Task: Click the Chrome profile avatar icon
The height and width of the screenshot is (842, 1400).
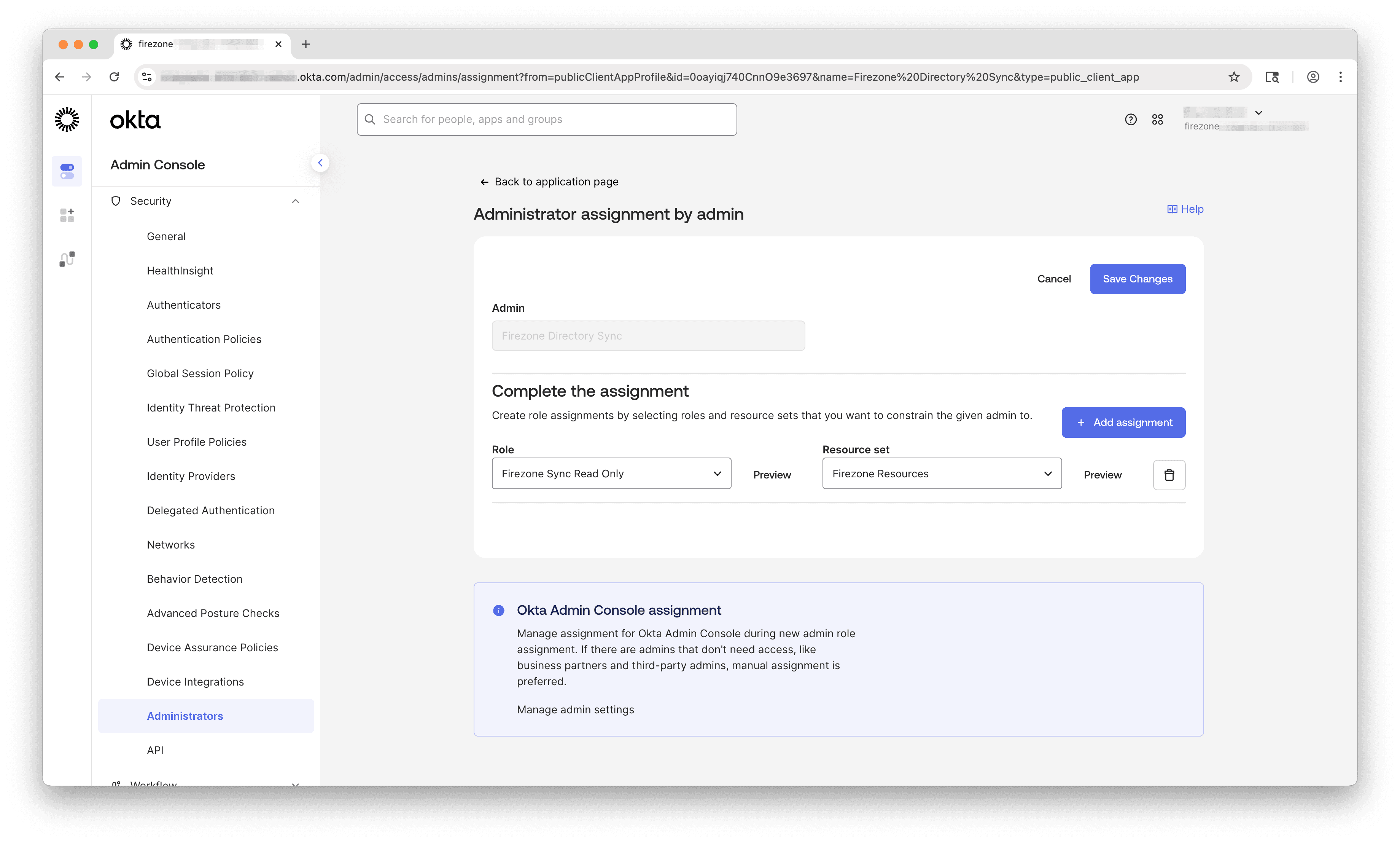Action: point(1313,77)
